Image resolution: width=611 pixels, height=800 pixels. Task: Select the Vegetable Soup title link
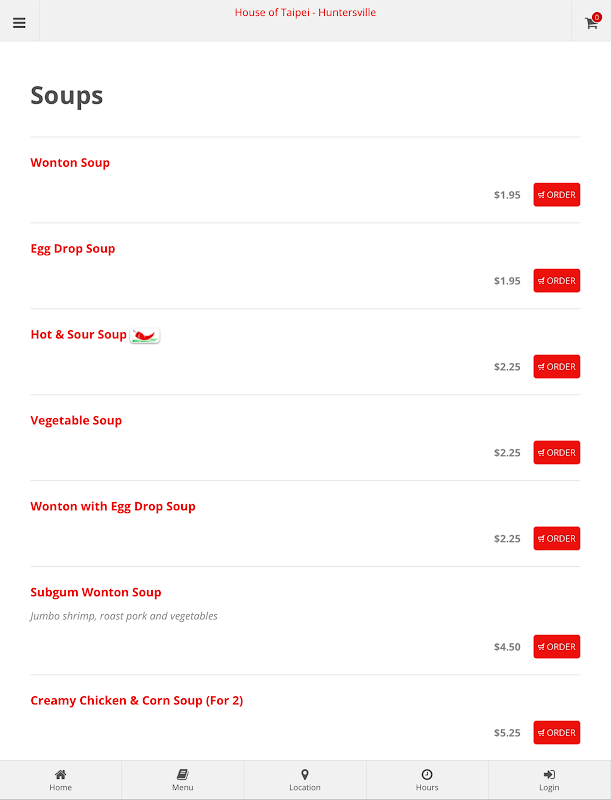coord(76,421)
